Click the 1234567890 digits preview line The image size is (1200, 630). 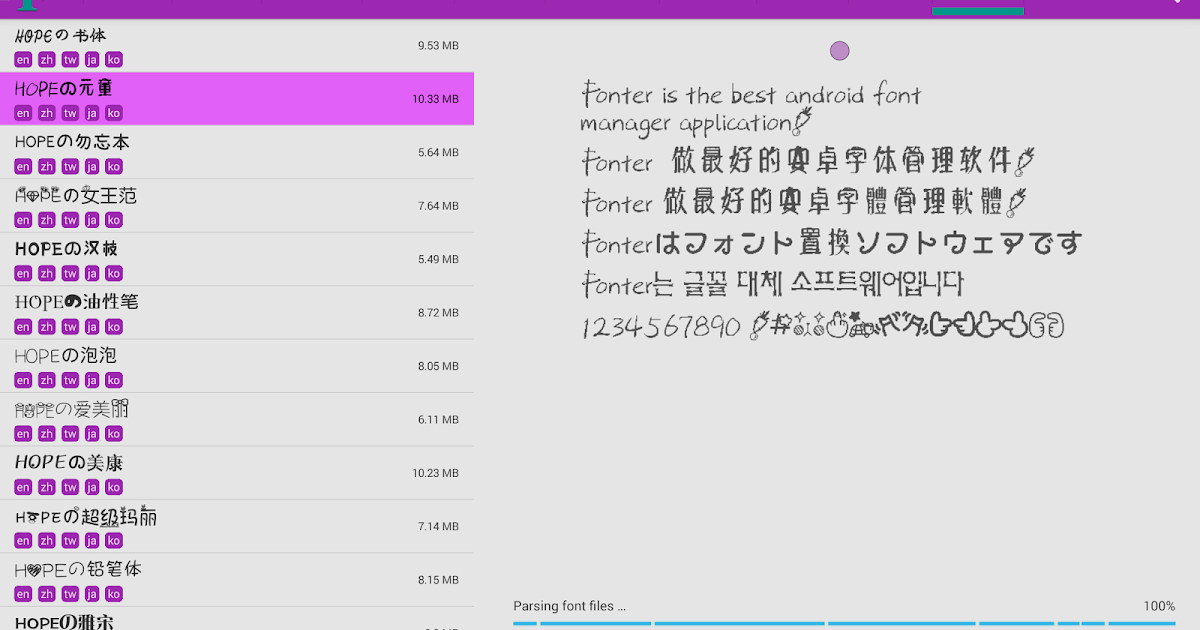point(822,326)
